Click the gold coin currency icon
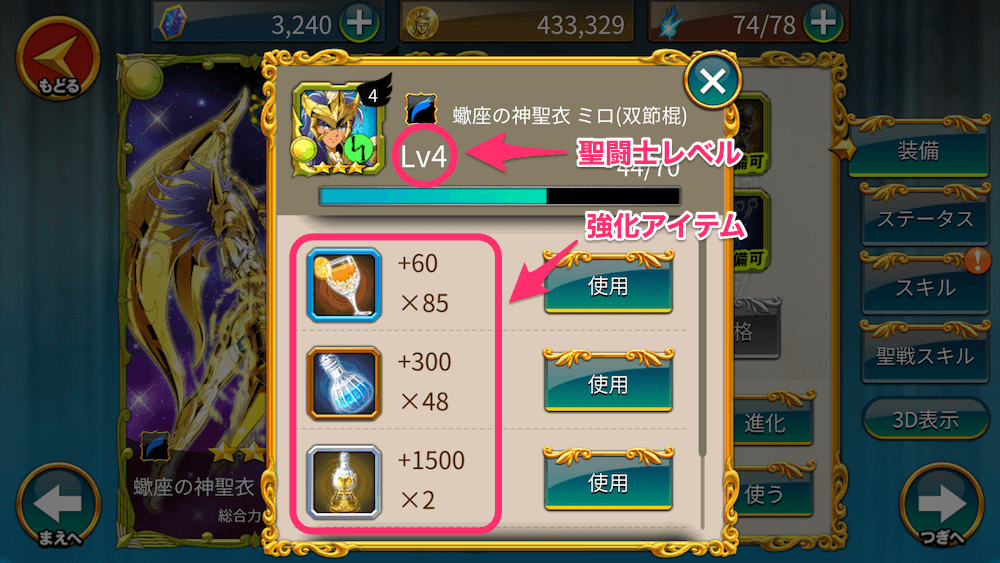The height and width of the screenshot is (563, 1000). 422,24
